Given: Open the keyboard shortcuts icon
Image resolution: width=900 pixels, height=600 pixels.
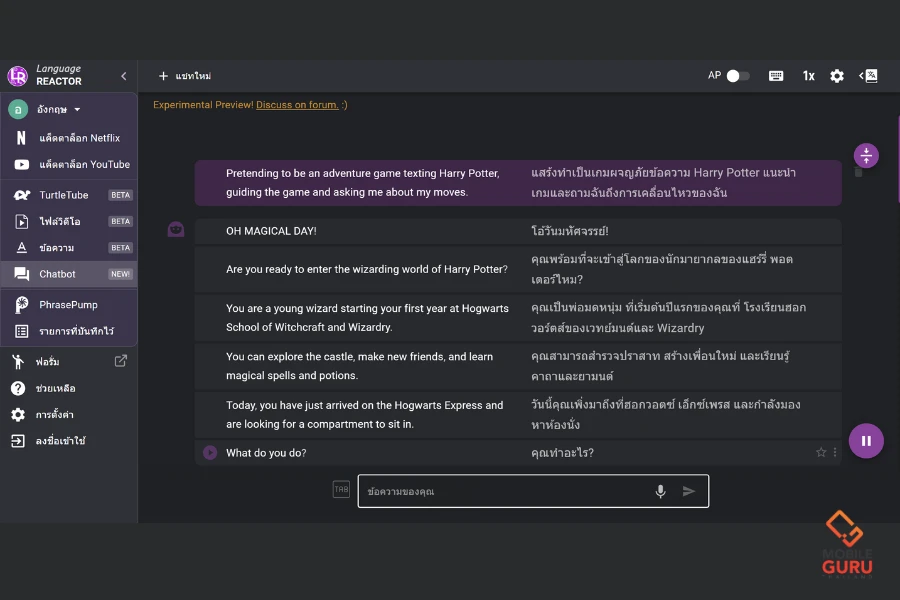Looking at the screenshot, I should click(x=776, y=76).
